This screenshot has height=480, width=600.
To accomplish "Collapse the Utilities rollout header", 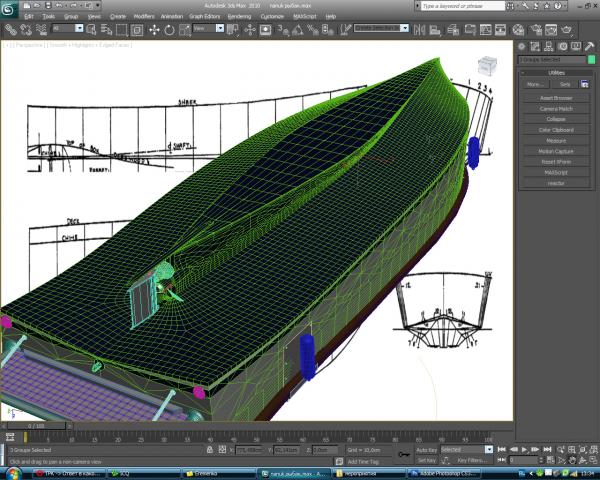I will [556, 73].
